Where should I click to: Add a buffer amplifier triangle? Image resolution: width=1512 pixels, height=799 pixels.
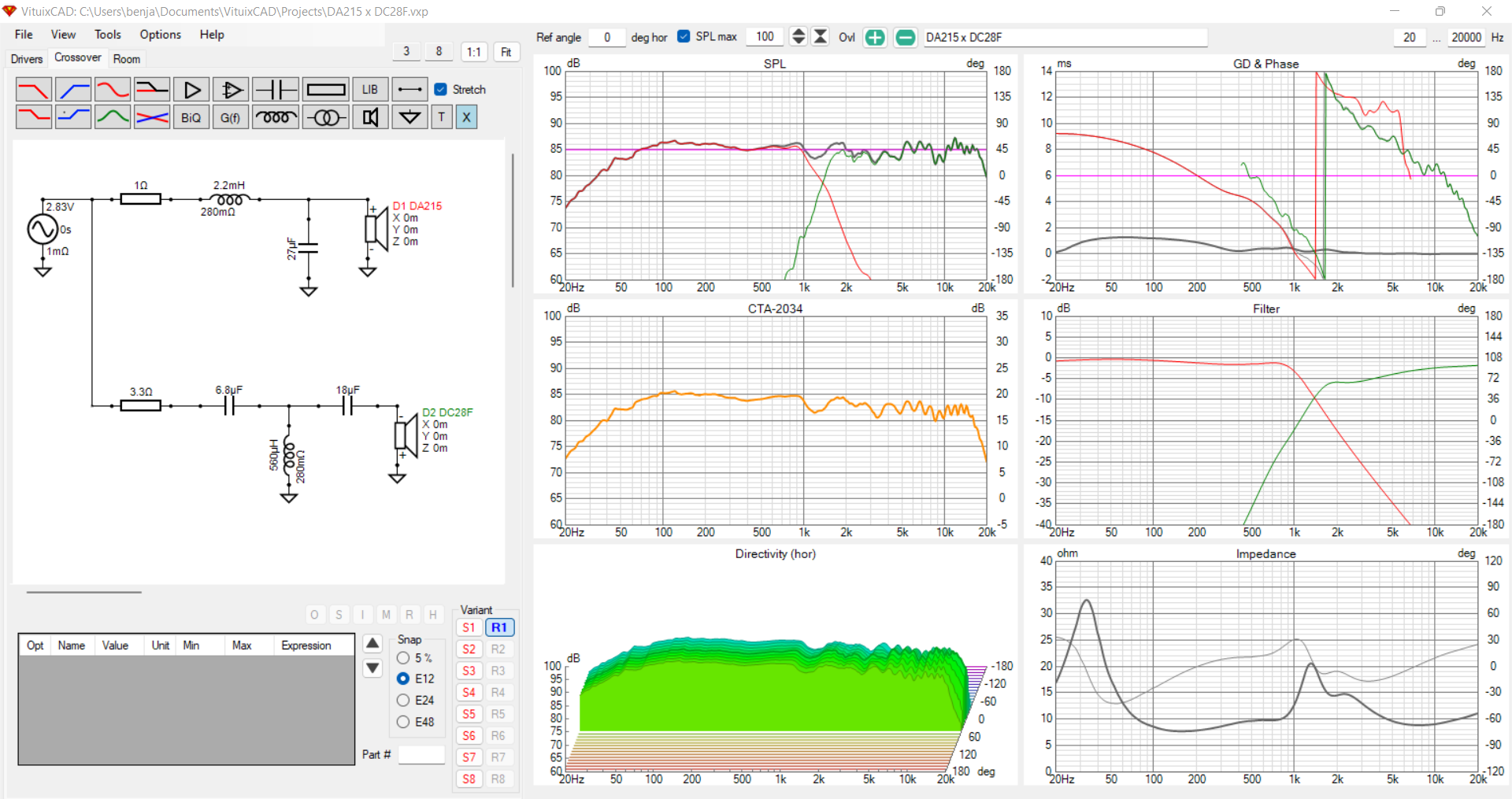click(x=191, y=90)
